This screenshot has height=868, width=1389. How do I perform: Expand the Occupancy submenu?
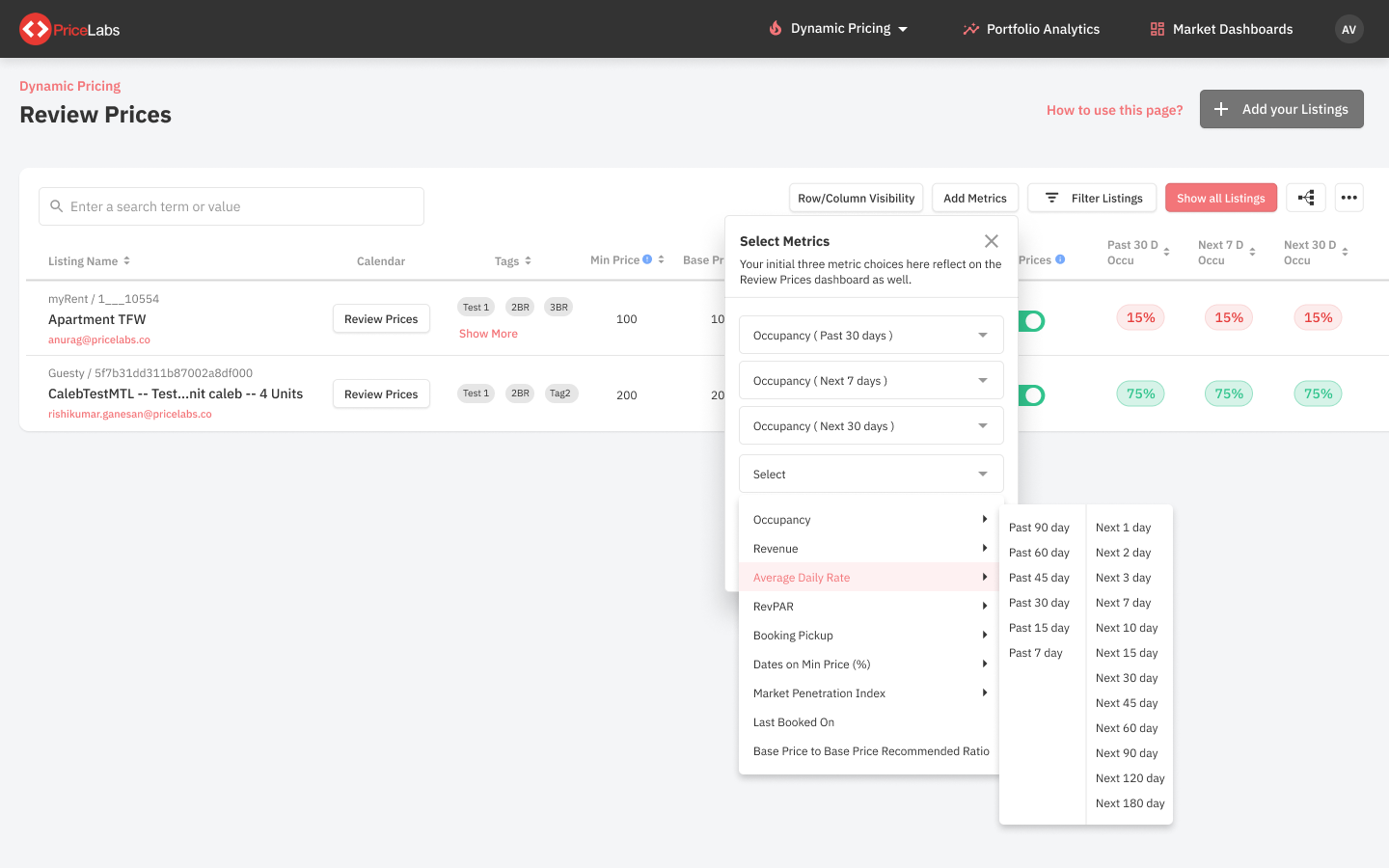pyautogui.click(x=869, y=520)
